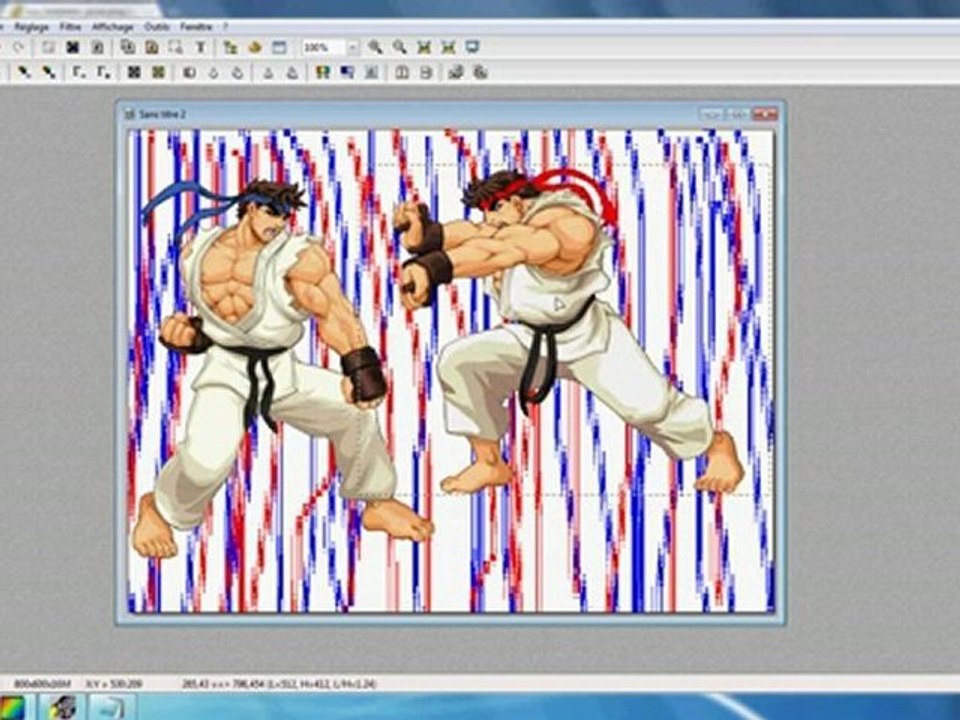This screenshot has height=720, width=960.
Task: Apply the old photo sepia icon
Action: tap(158, 72)
